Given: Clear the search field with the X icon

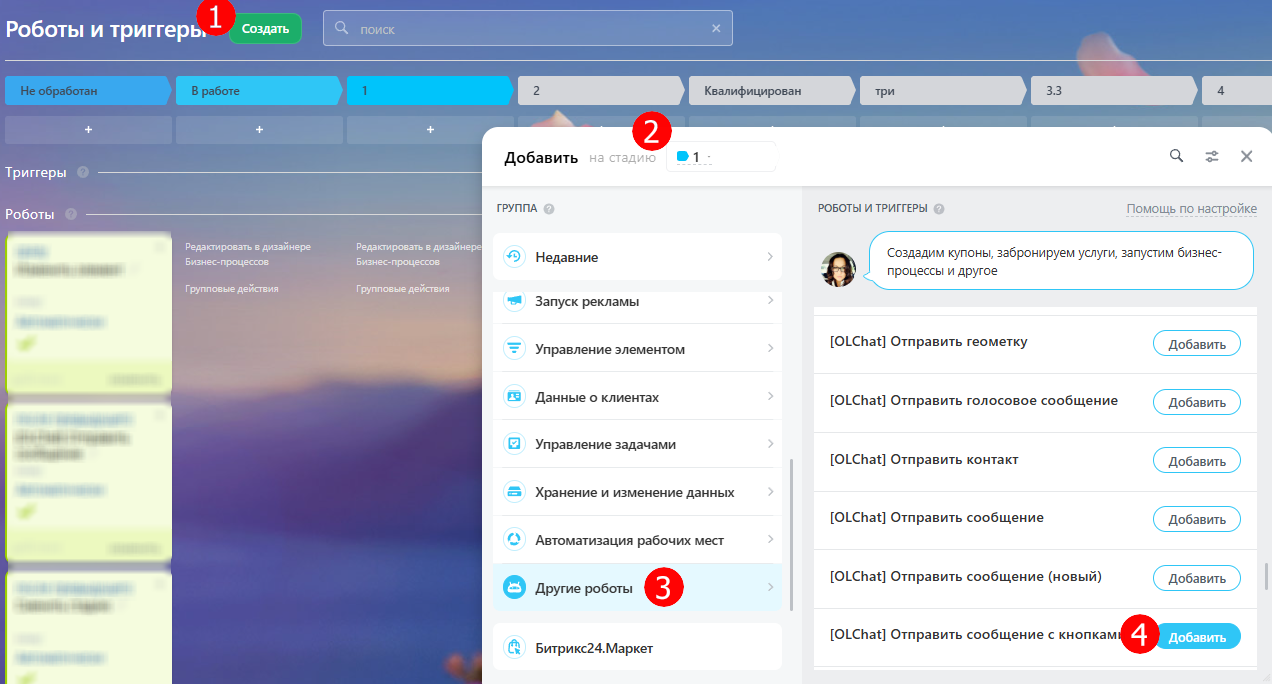Looking at the screenshot, I should (x=716, y=28).
